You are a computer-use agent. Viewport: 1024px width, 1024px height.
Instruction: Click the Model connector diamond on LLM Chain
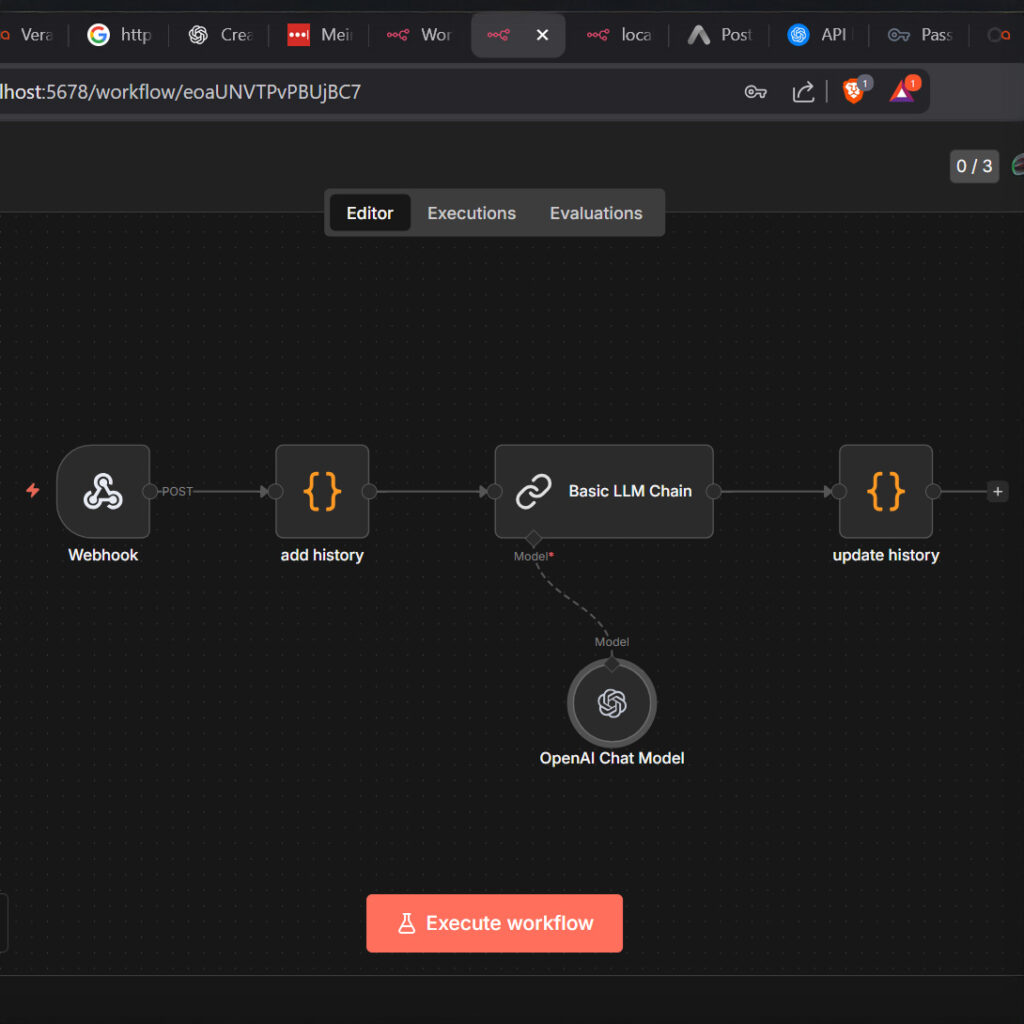tap(533, 539)
